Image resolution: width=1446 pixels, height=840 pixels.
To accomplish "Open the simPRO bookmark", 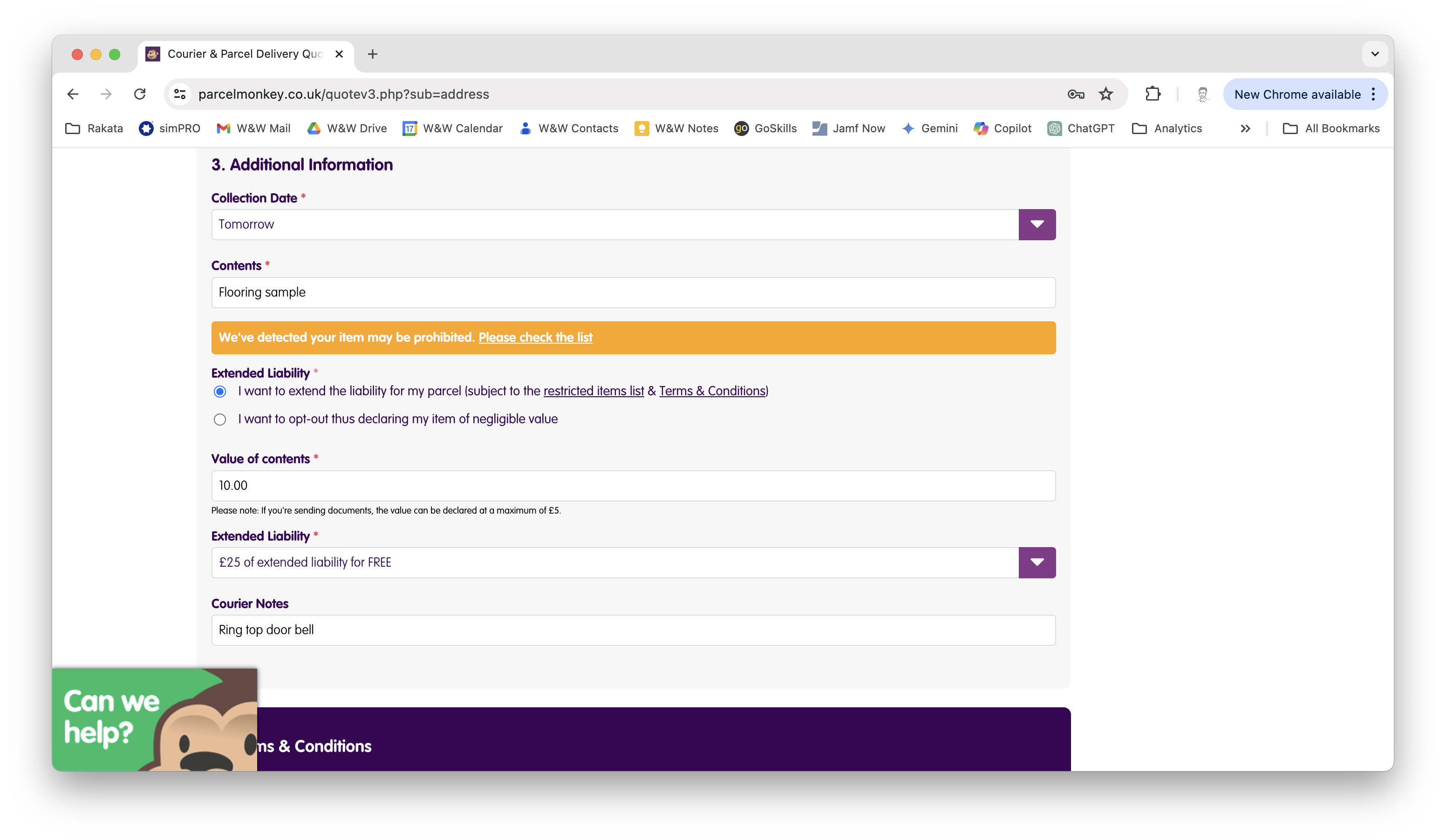I will (169, 129).
